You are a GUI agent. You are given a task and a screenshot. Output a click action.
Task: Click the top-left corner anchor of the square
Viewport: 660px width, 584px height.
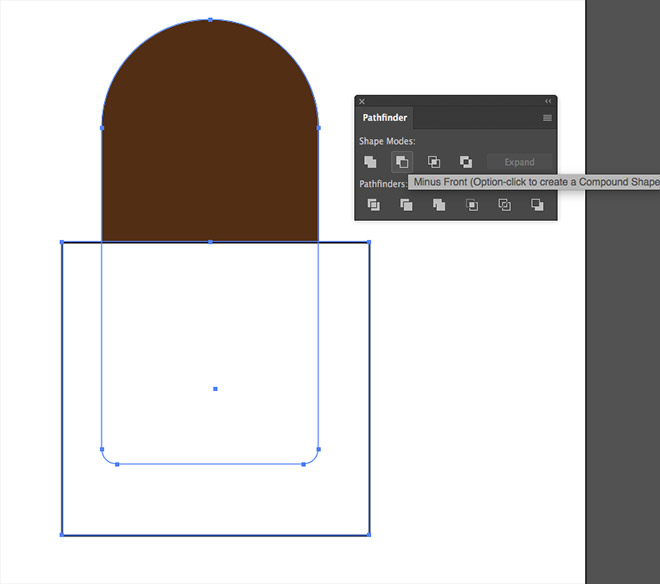coord(62,242)
